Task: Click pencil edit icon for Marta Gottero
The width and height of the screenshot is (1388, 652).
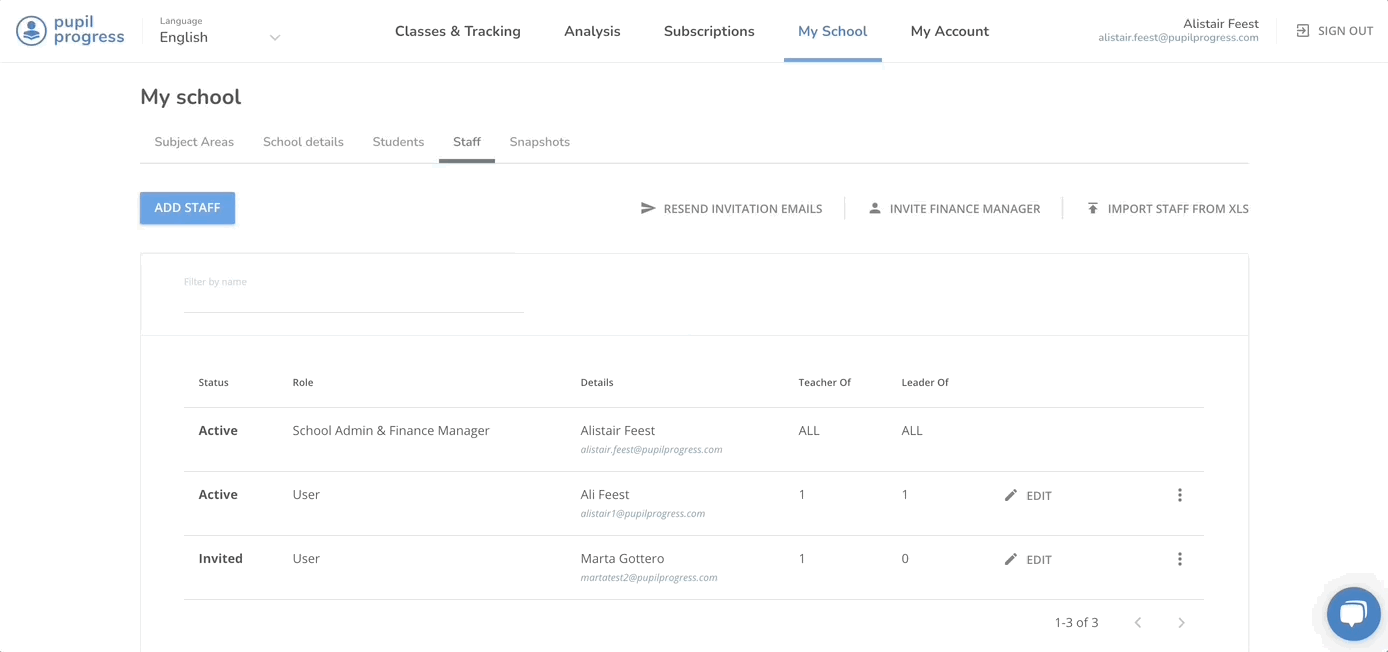Action: point(1011,559)
